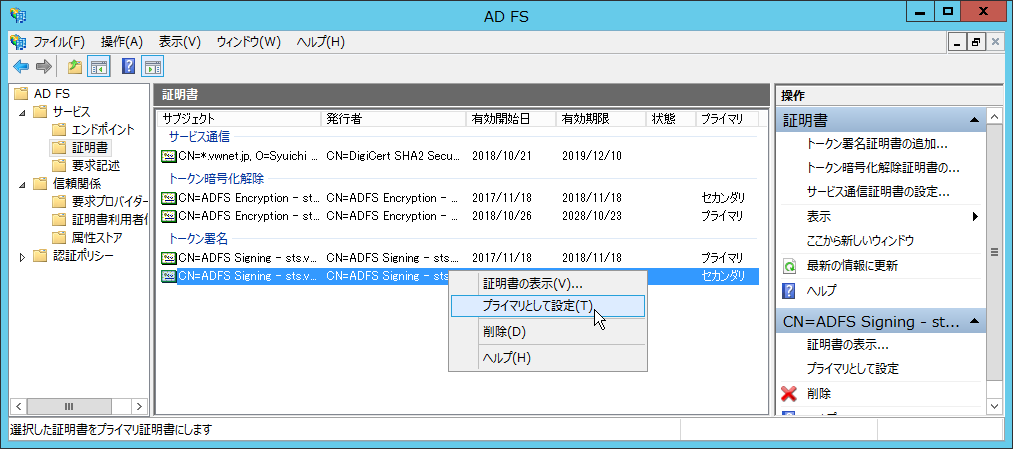This screenshot has width=1013, height=449.
Task: Click 証明書の表示... in actions pane
Action: point(848,344)
